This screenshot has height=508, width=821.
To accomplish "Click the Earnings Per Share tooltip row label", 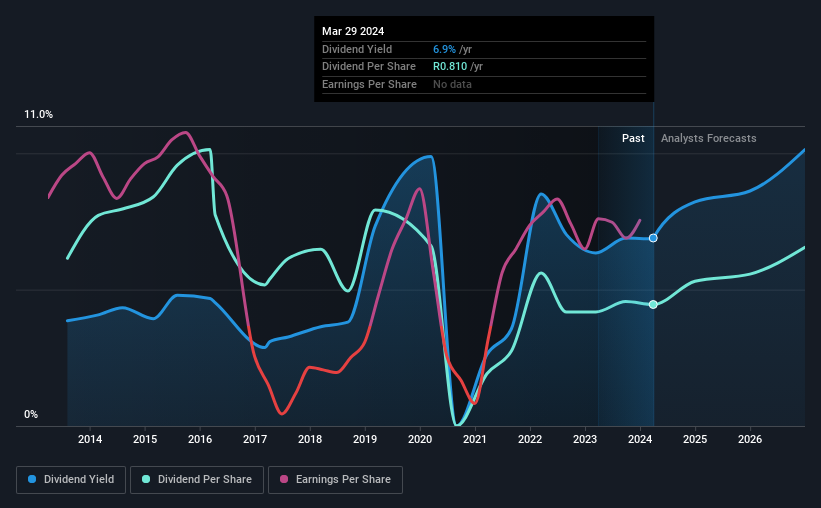I will 369,84.
